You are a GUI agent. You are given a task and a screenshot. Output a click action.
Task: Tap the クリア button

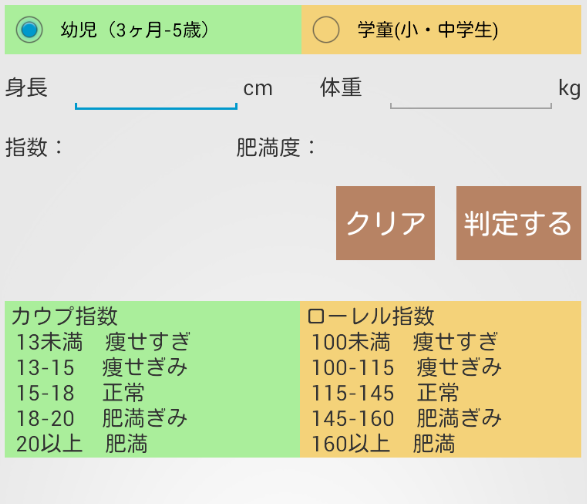(x=385, y=223)
